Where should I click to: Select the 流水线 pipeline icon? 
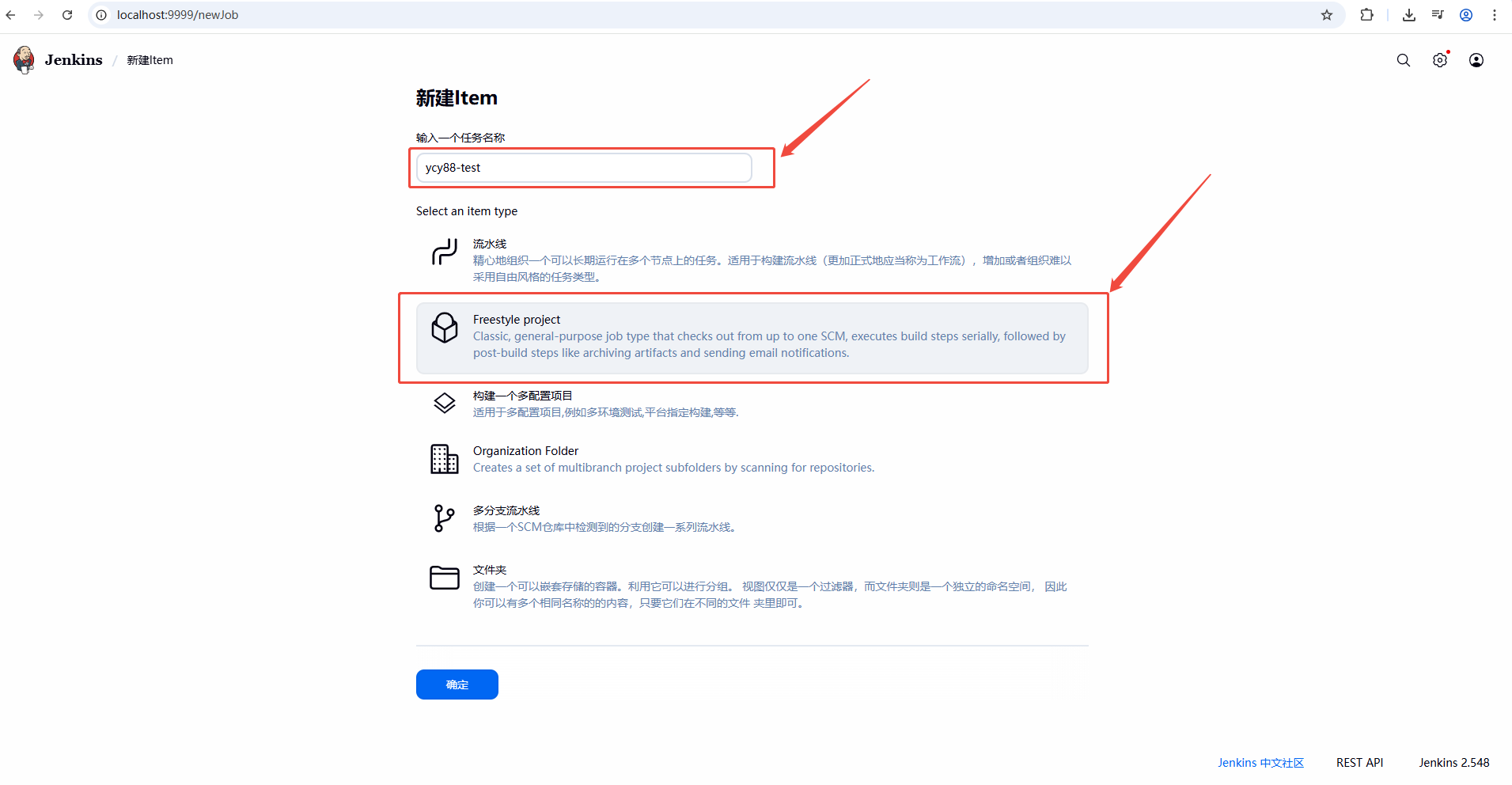point(445,252)
